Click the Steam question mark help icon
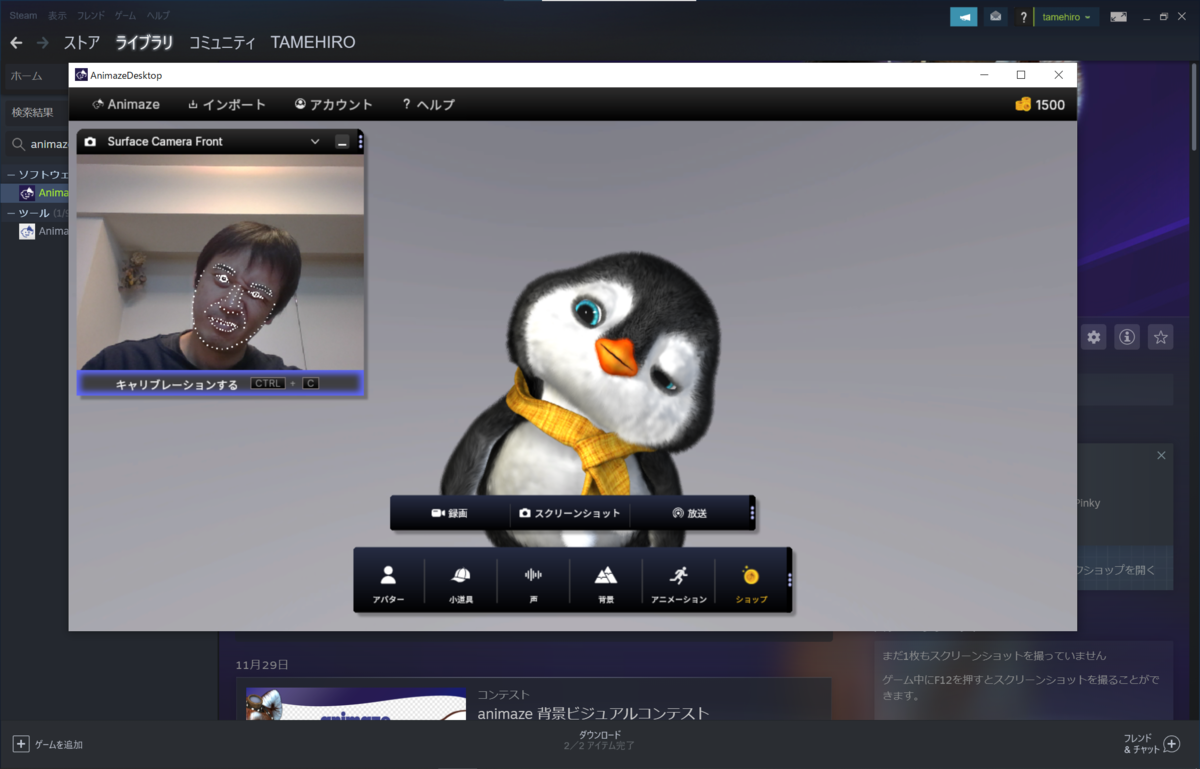Screen dimensions: 1200x769 tap(1023, 17)
